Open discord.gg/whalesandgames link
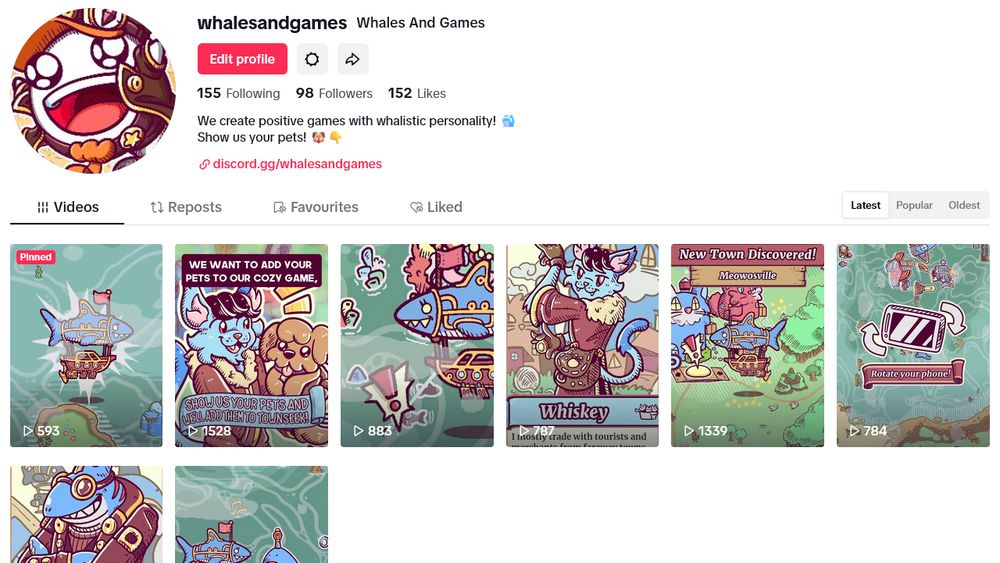Viewport: 1000px width, 563px height. [x=297, y=164]
